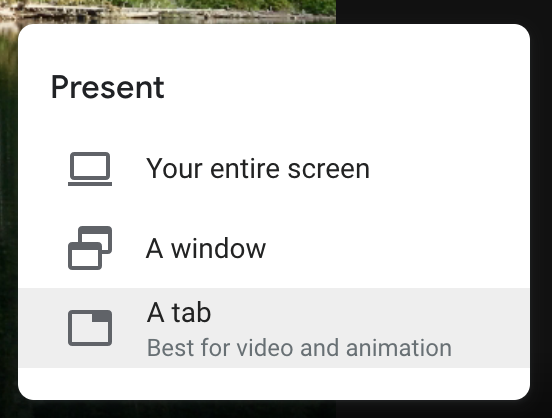Image resolution: width=552 pixels, height=418 pixels.
Task: Select the 'A tab' menu entry
Action: (274, 328)
